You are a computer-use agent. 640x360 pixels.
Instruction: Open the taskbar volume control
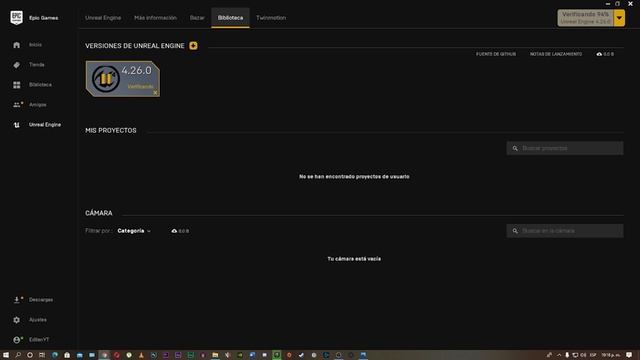coord(583,355)
